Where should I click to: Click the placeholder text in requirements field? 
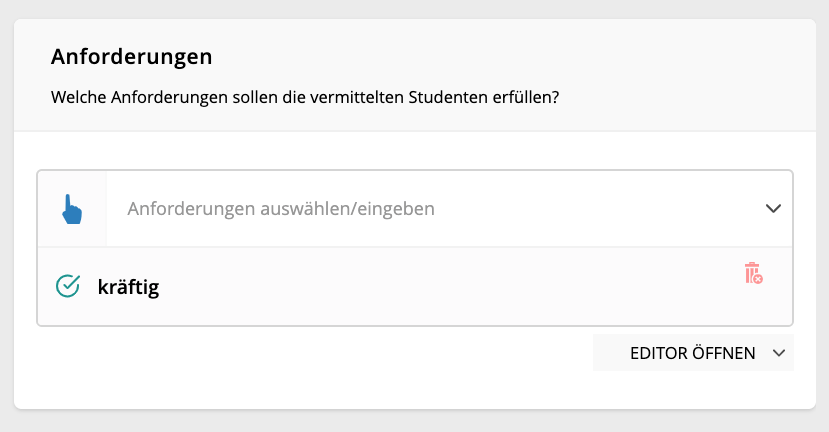(x=281, y=209)
